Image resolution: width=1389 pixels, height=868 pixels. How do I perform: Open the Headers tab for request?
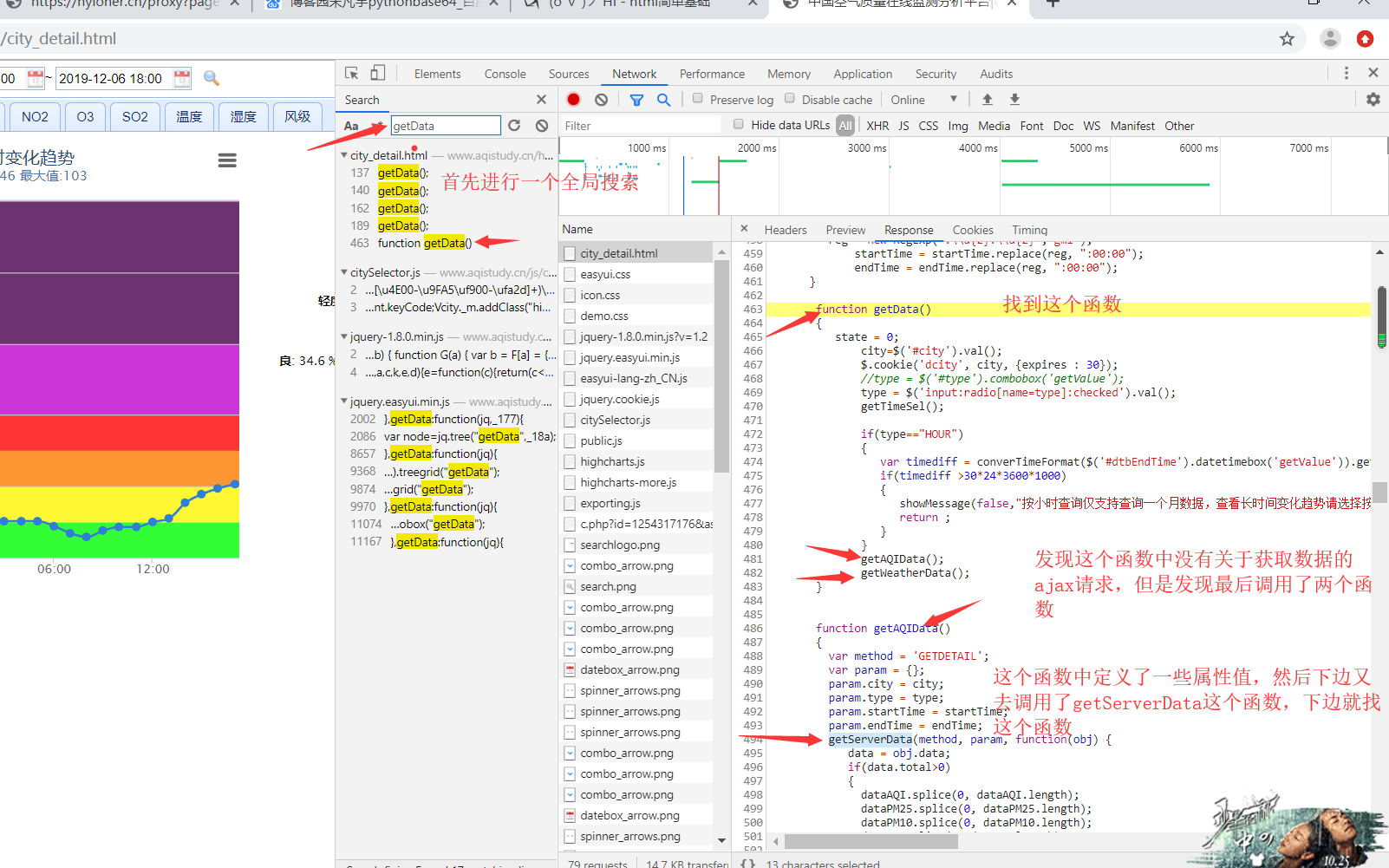pos(785,230)
